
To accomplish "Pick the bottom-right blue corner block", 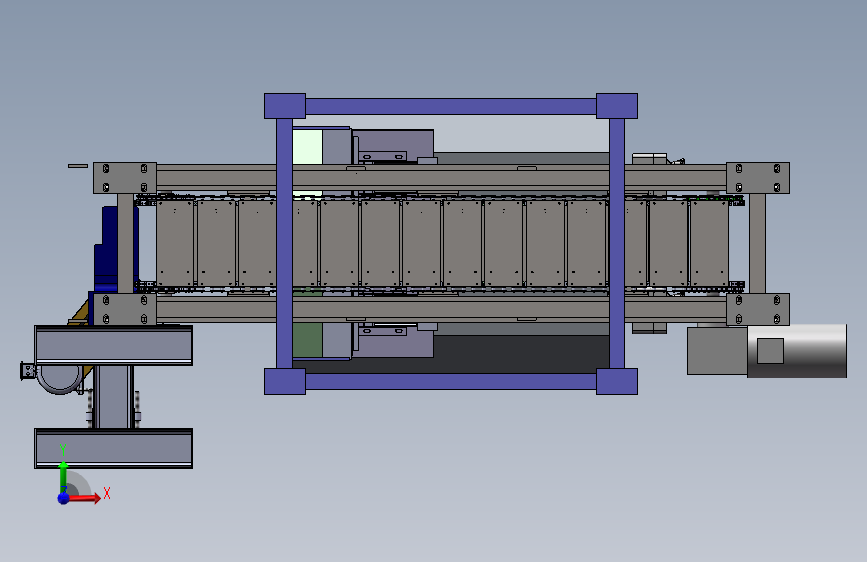I will coord(617,381).
